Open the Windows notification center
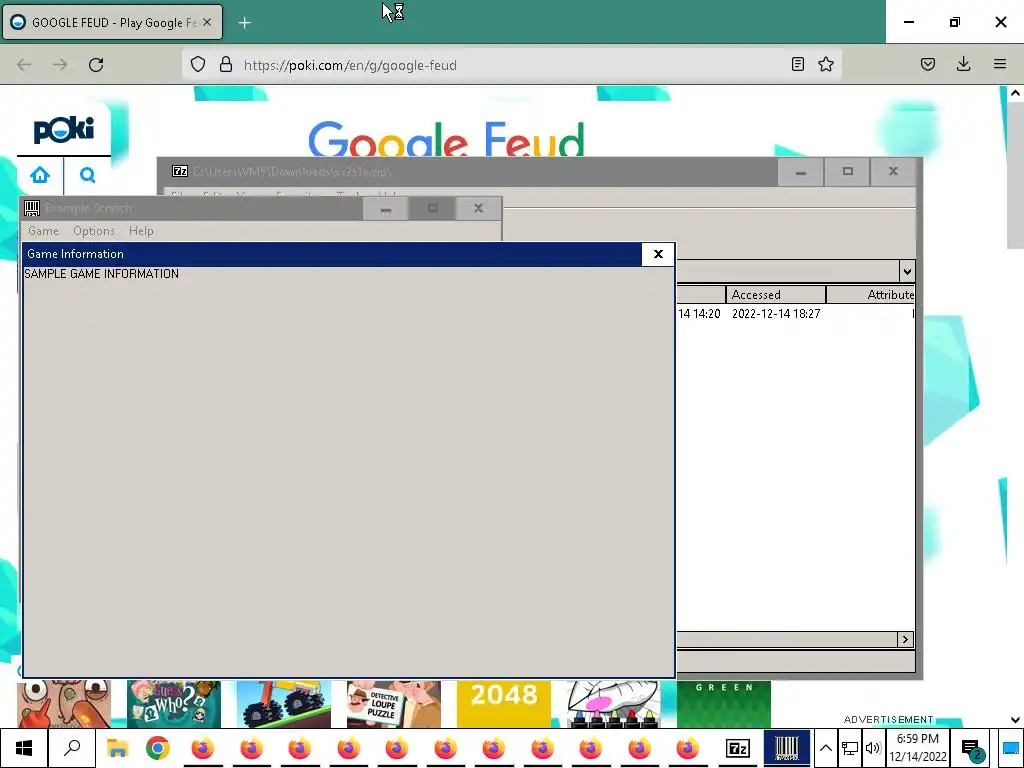The image size is (1024, 768). [971, 748]
